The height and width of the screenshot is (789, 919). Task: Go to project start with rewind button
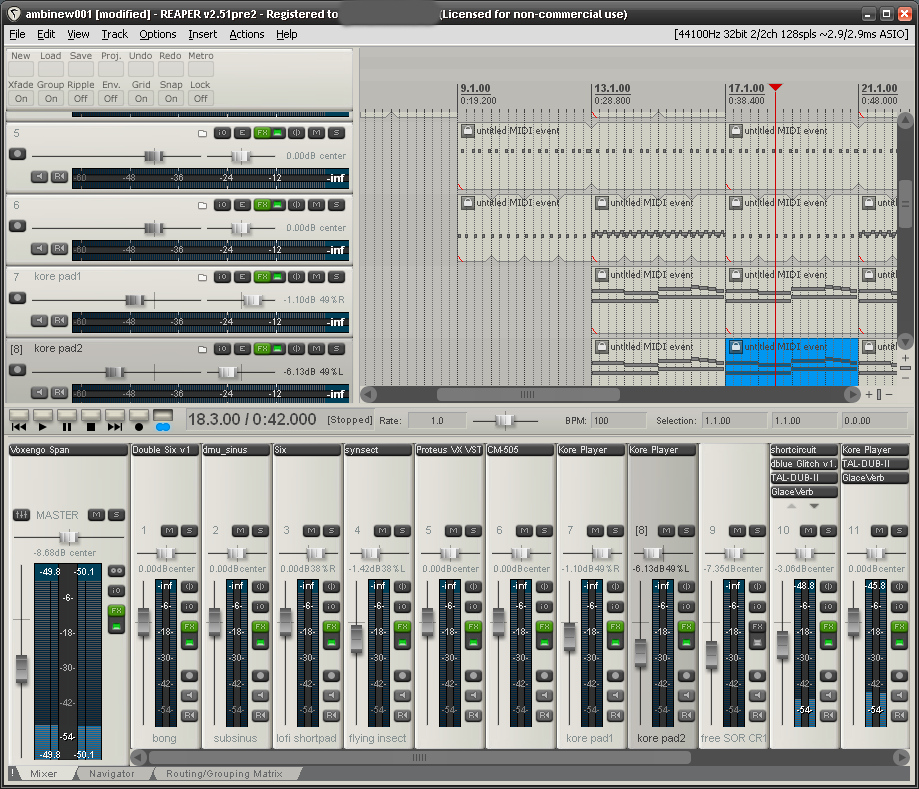(x=19, y=420)
